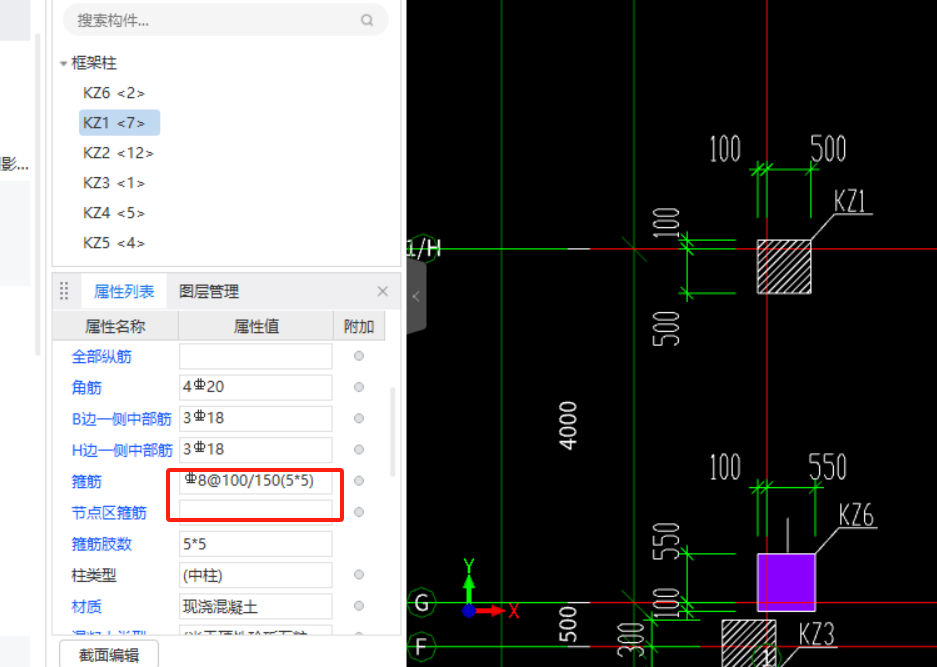Switch to the 属性列表 tab
This screenshot has height=667, width=937.
coord(124,291)
